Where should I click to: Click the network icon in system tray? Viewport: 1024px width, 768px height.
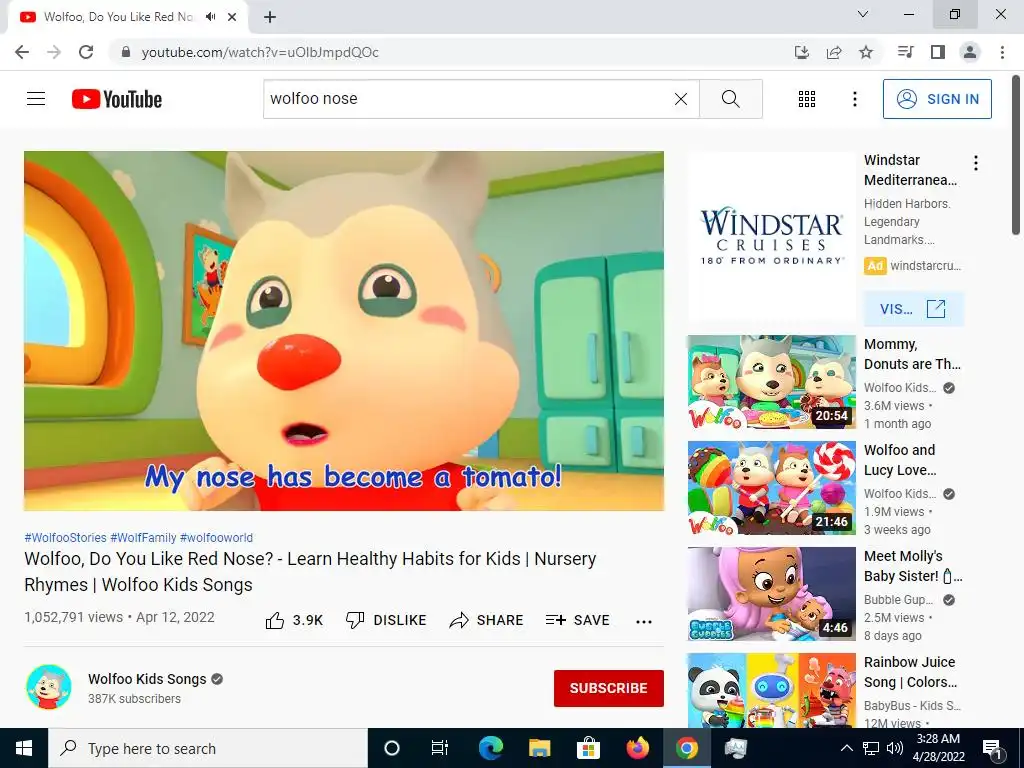[x=871, y=748]
